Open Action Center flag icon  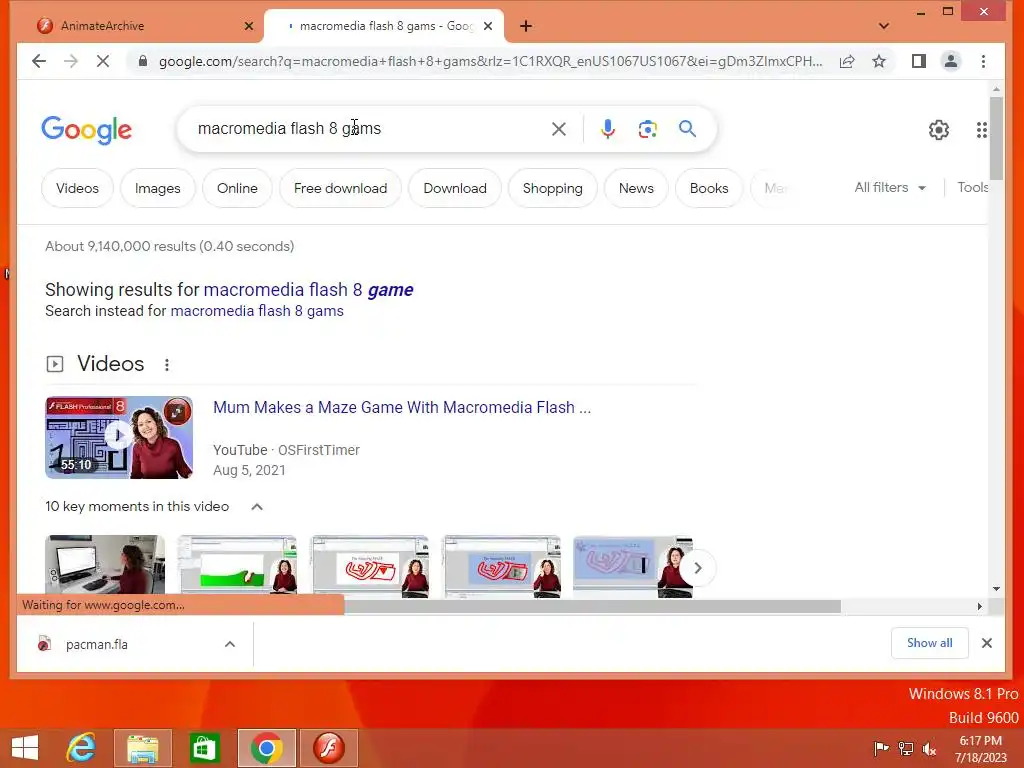point(881,748)
